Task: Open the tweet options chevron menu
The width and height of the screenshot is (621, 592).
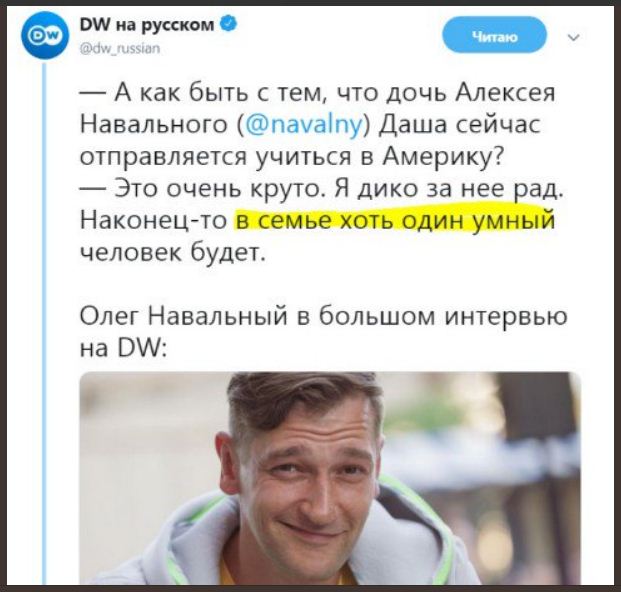Action: [573, 38]
